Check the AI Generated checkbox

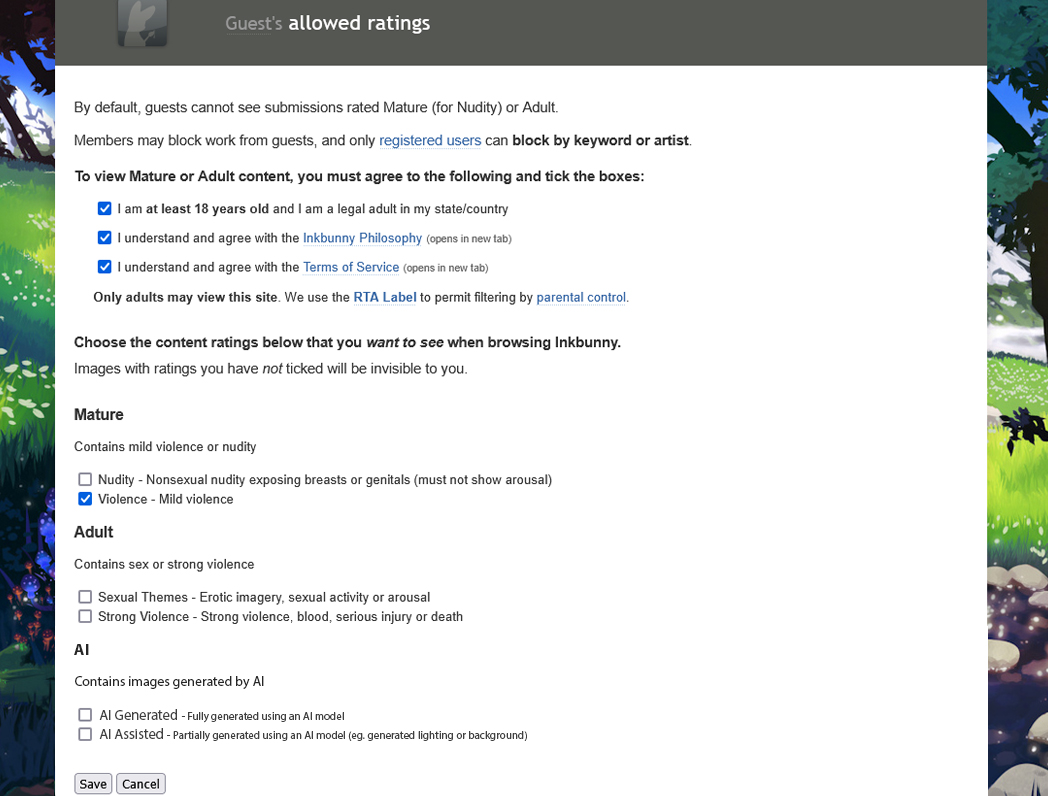[85, 715]
